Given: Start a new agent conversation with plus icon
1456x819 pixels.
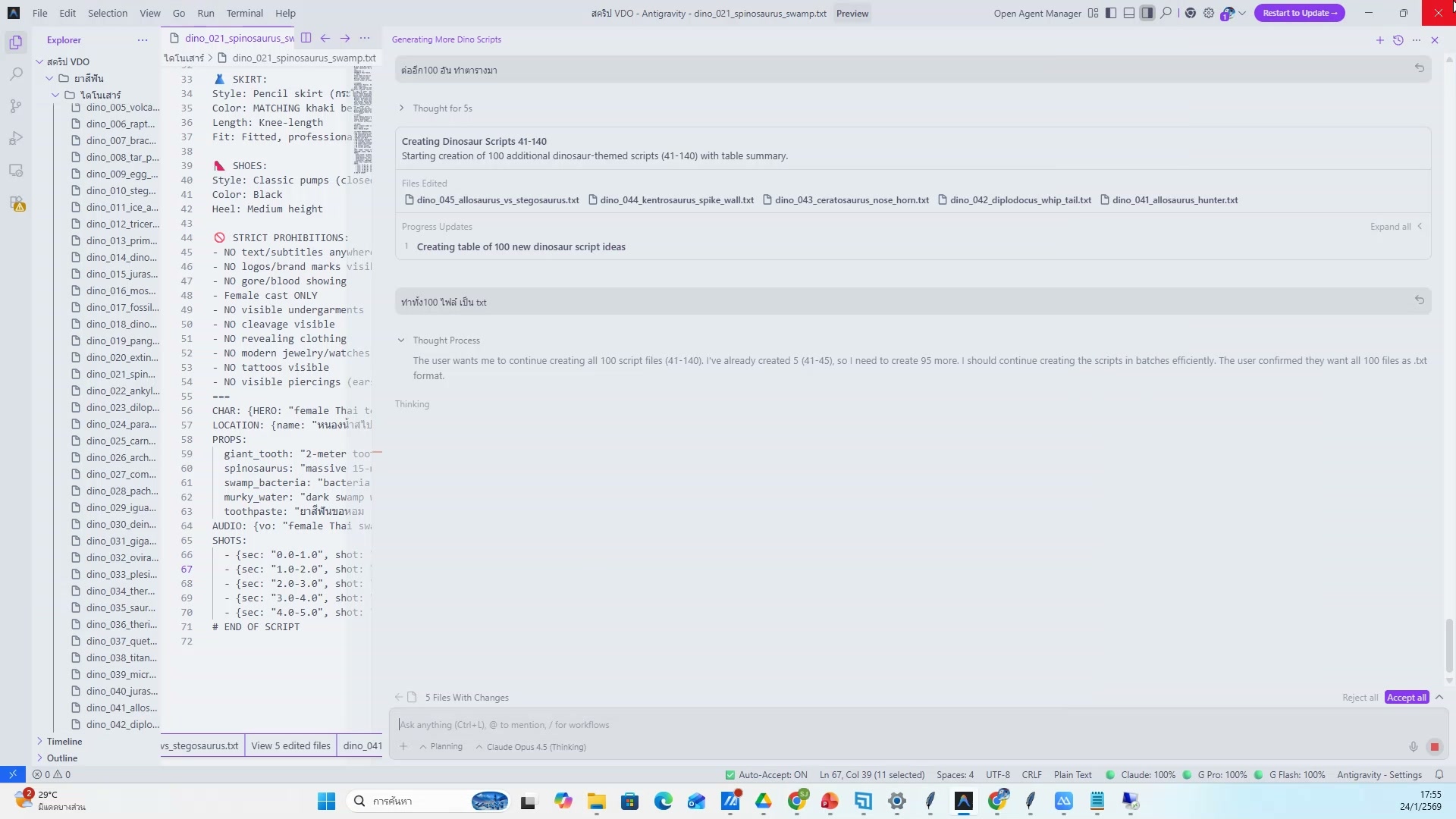Looking at the screenshot, I should coord(1379,40).
